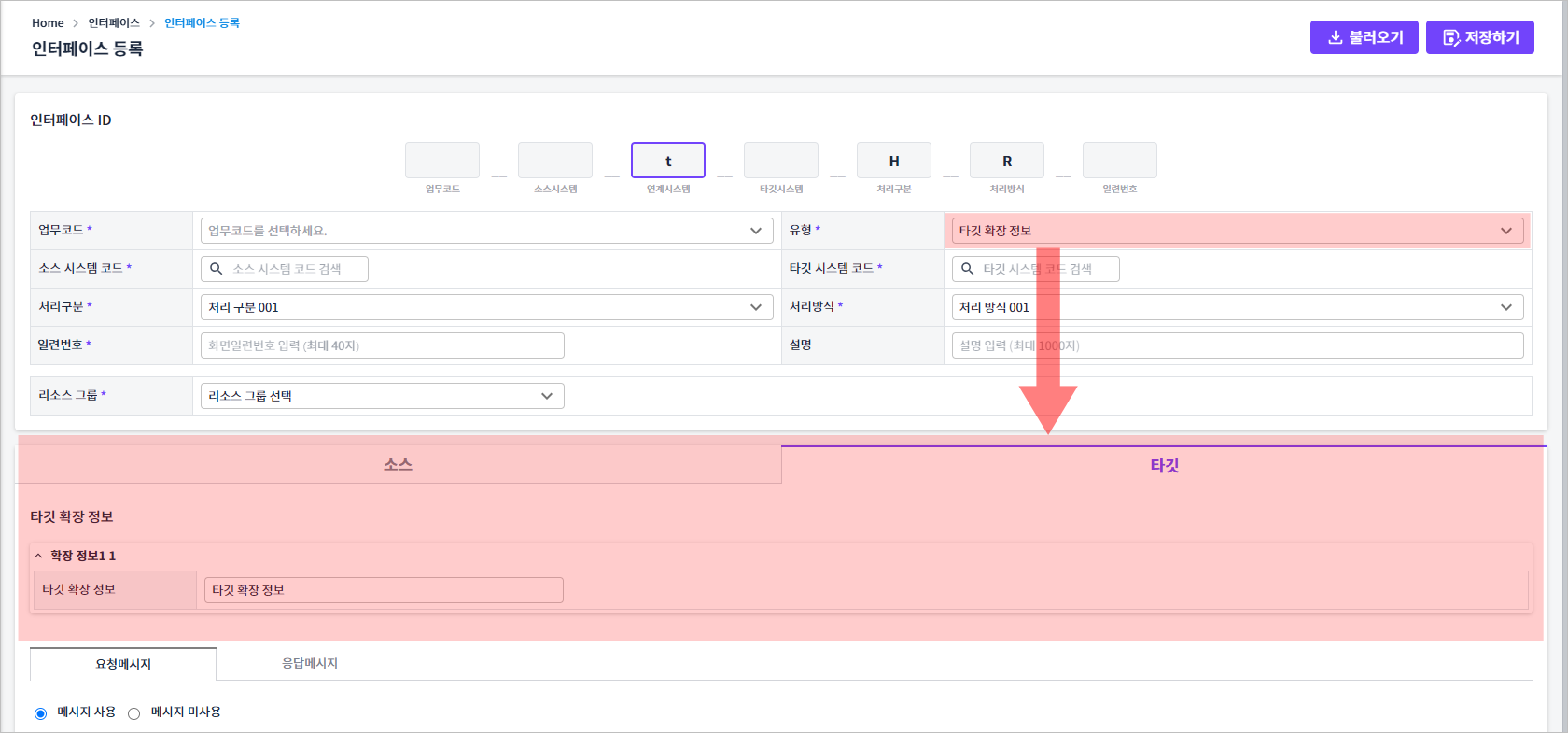This screenshot has height=733, width=1568.
Task: Collapse the 확장 정보1 1 section
Action: (38, 556)
